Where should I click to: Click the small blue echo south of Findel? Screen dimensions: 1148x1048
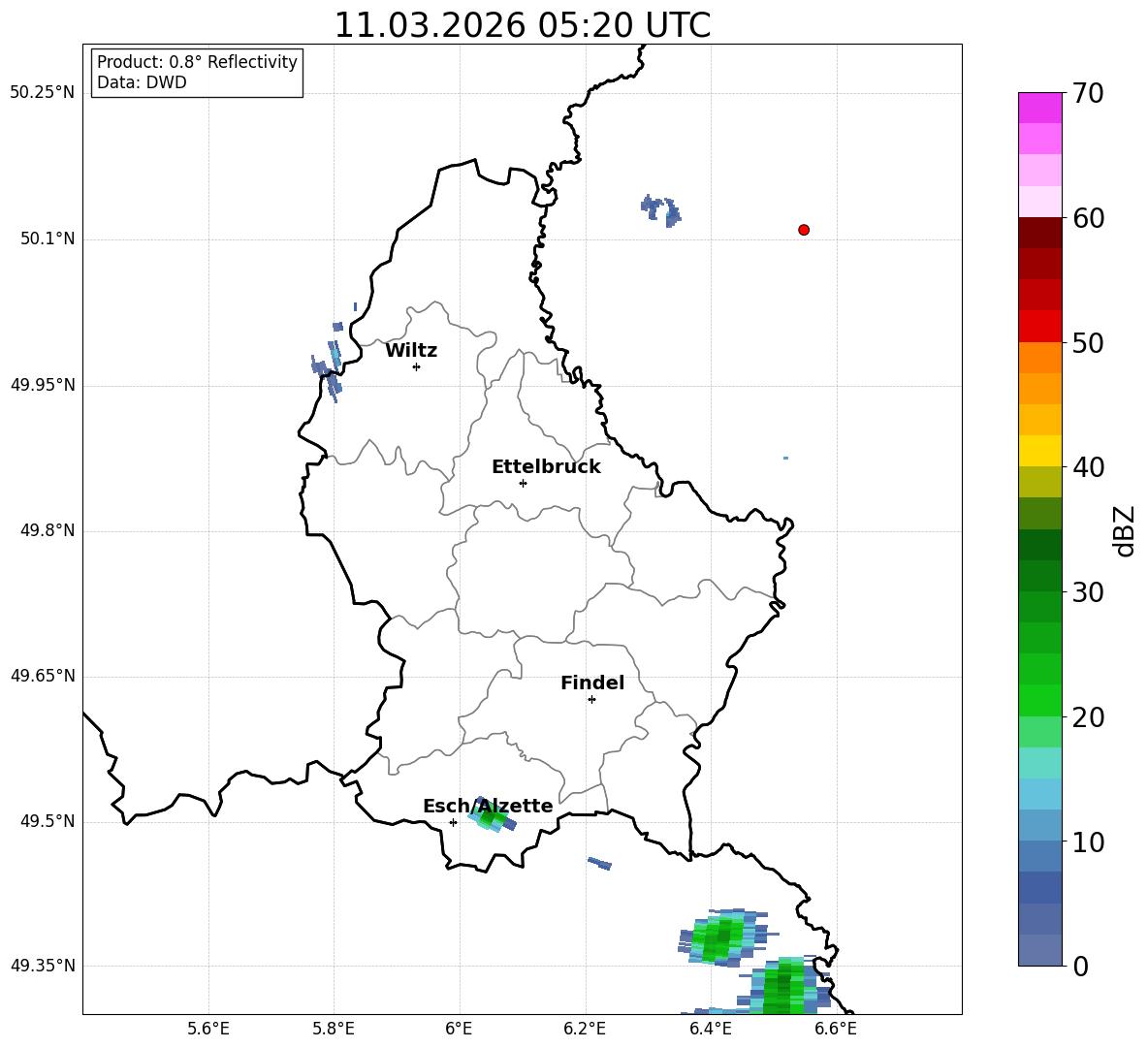click(x=599, y=864)
